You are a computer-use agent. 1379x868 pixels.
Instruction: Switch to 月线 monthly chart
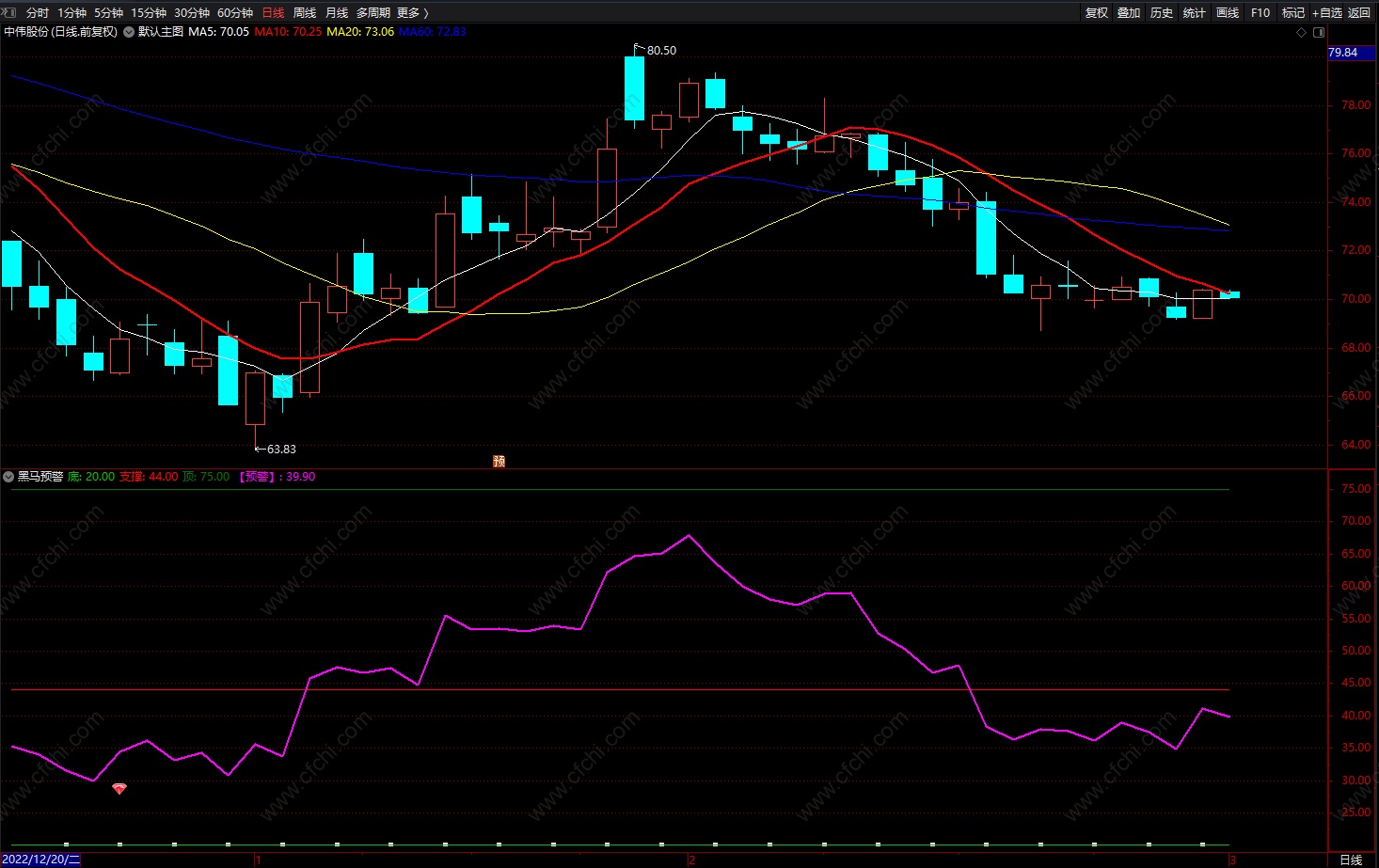point(336,12)
